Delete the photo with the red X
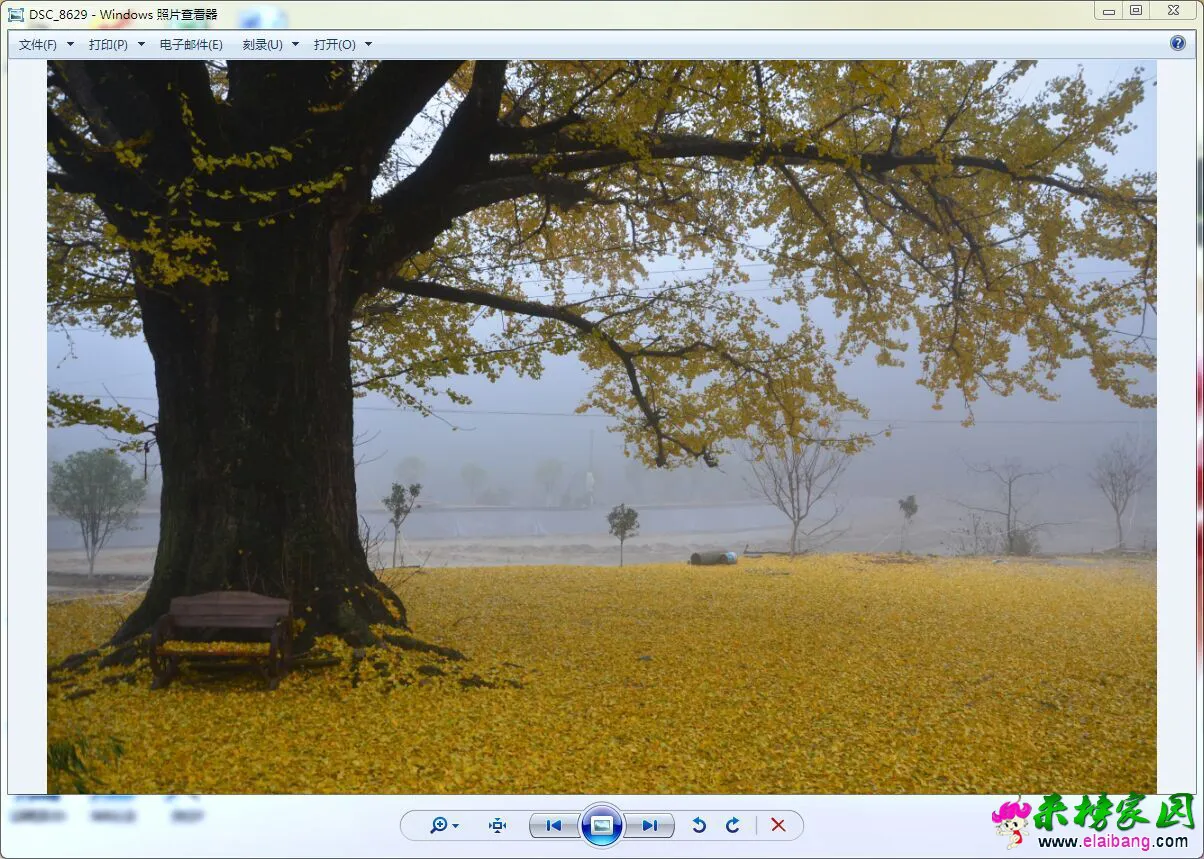The height and width of the screenshot is (859, 1204). (x=778, y=825)
